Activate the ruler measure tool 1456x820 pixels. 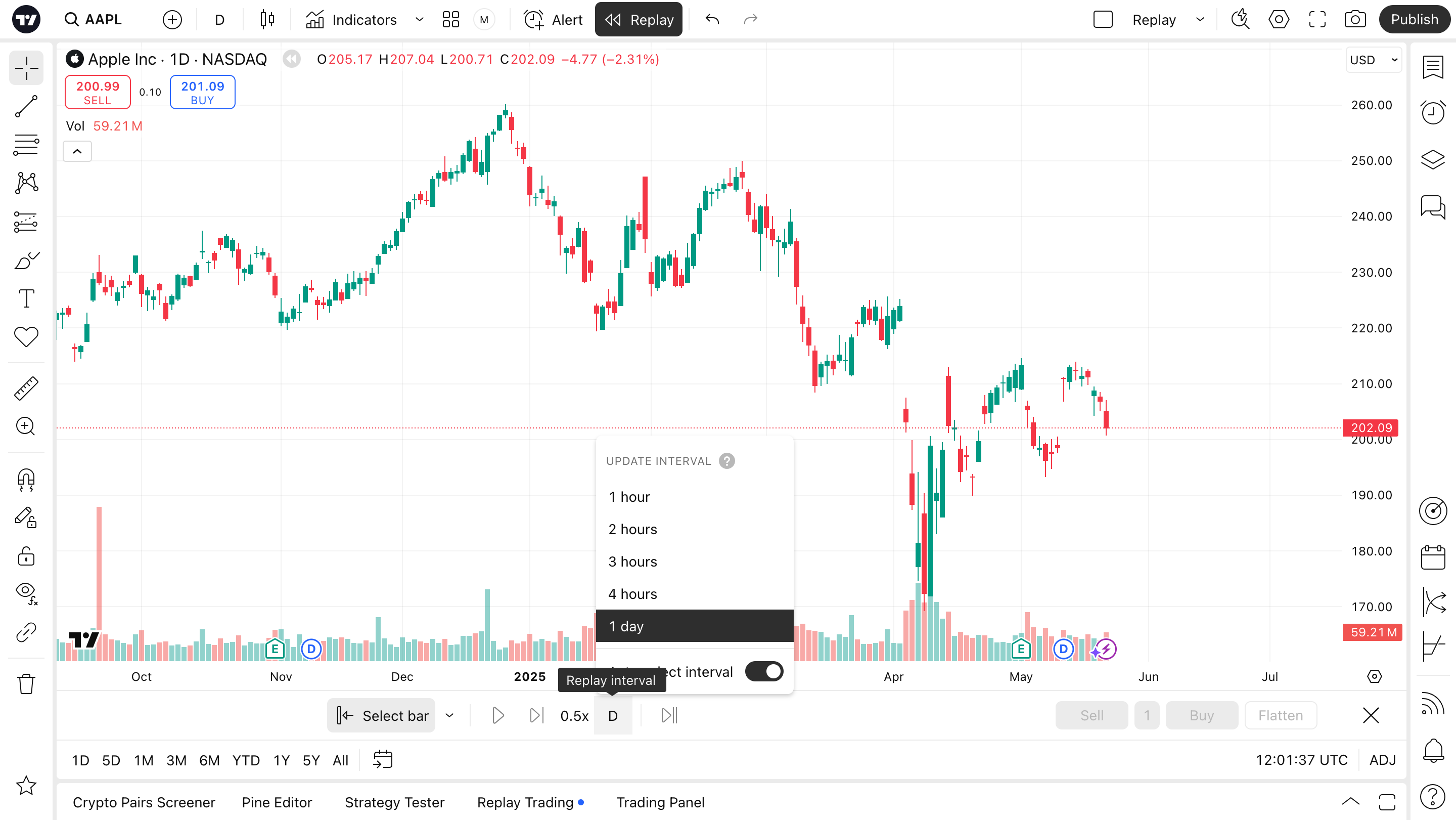point(26,389)
